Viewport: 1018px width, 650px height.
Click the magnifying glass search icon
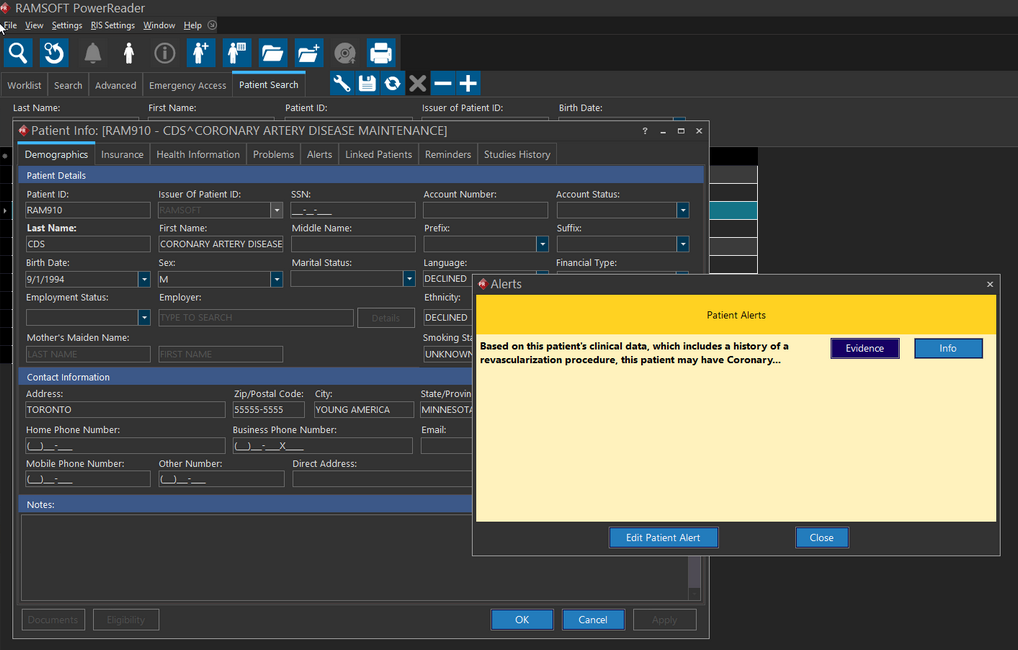(18, 53)
